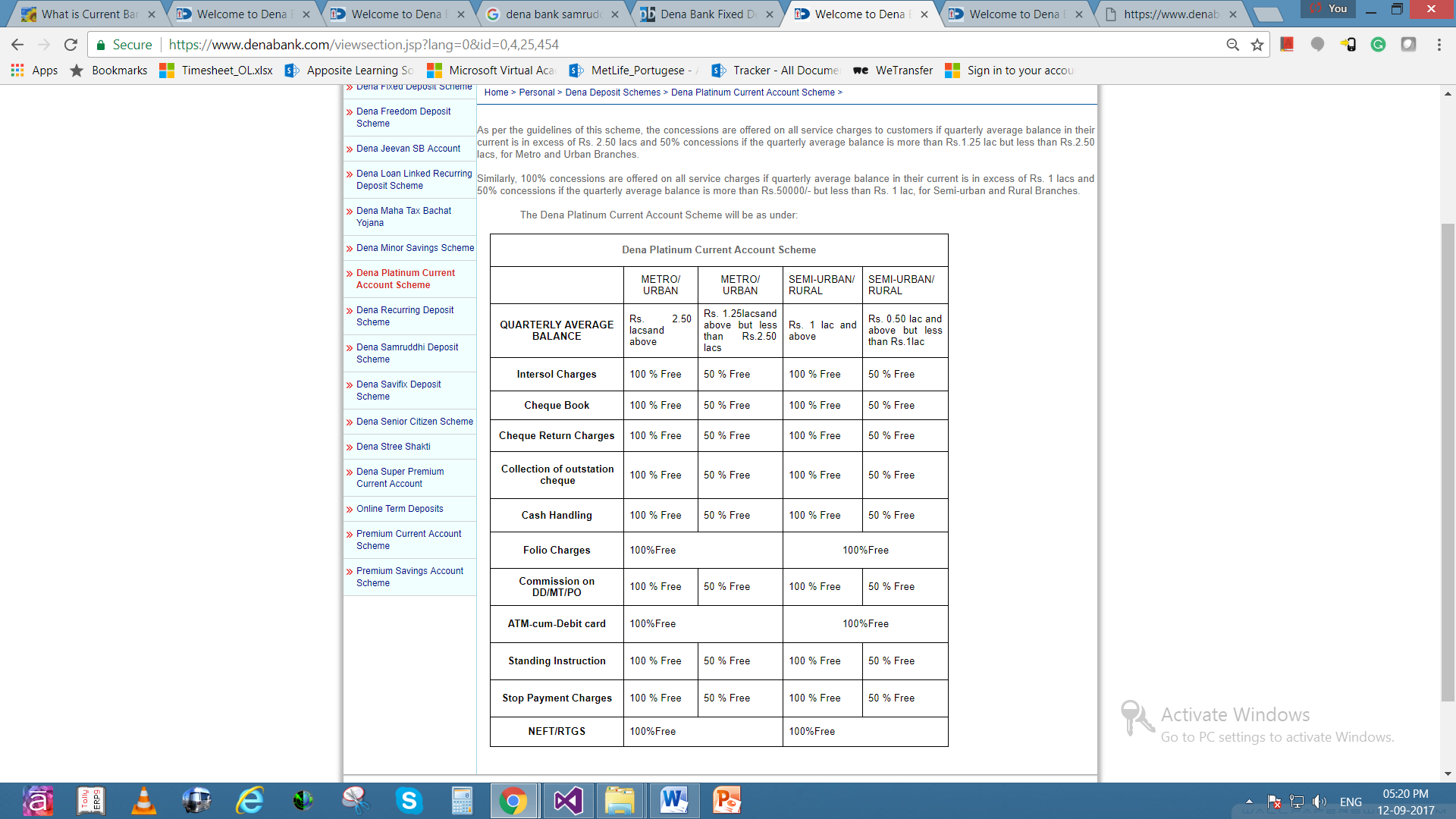Open Dena Minor Savings Scheme link
This screenshot has width=1456, height=819.
pos(415,248)
